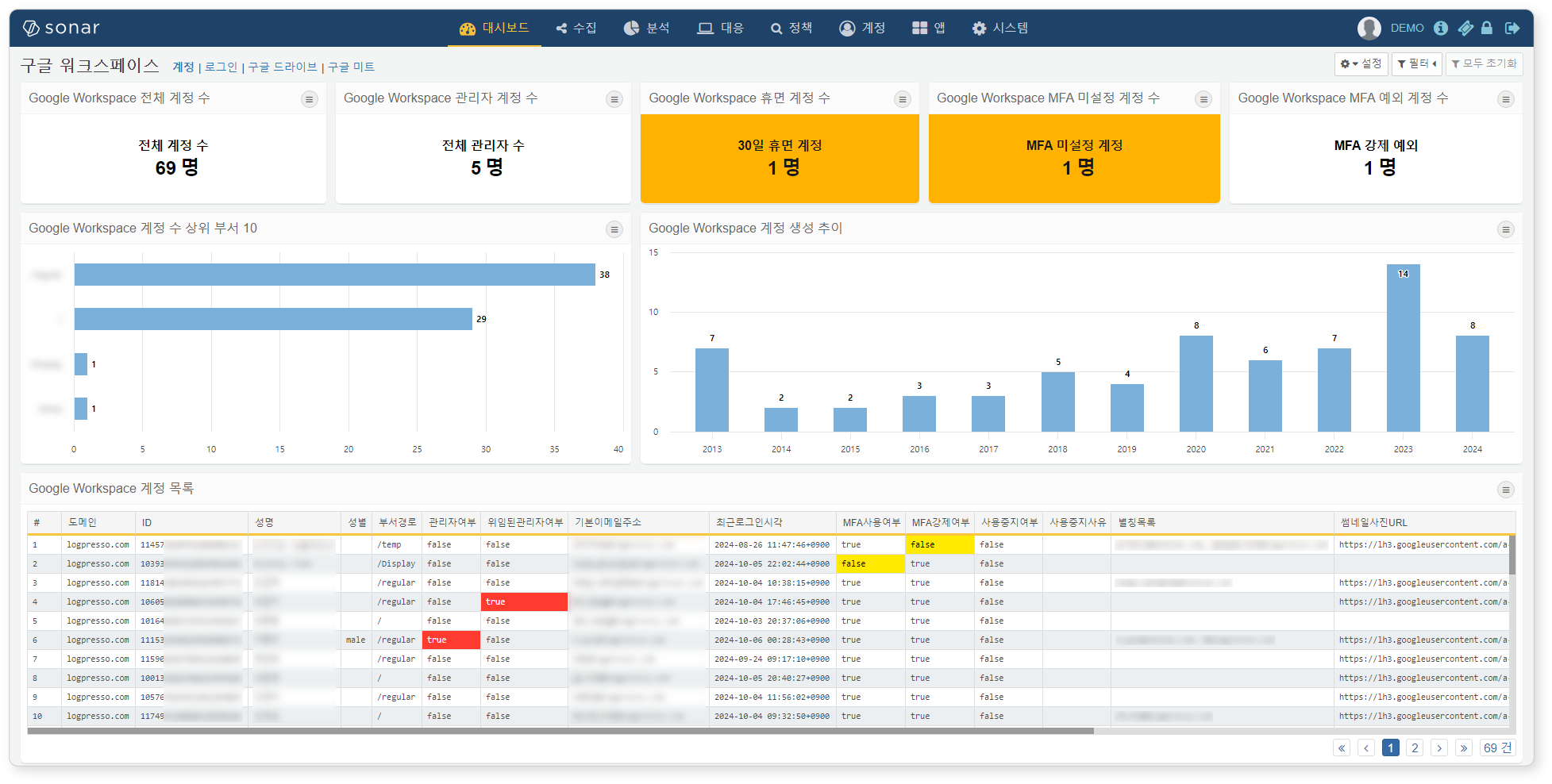
Task: Click the lock icon in header
Action: point(1487,28)
